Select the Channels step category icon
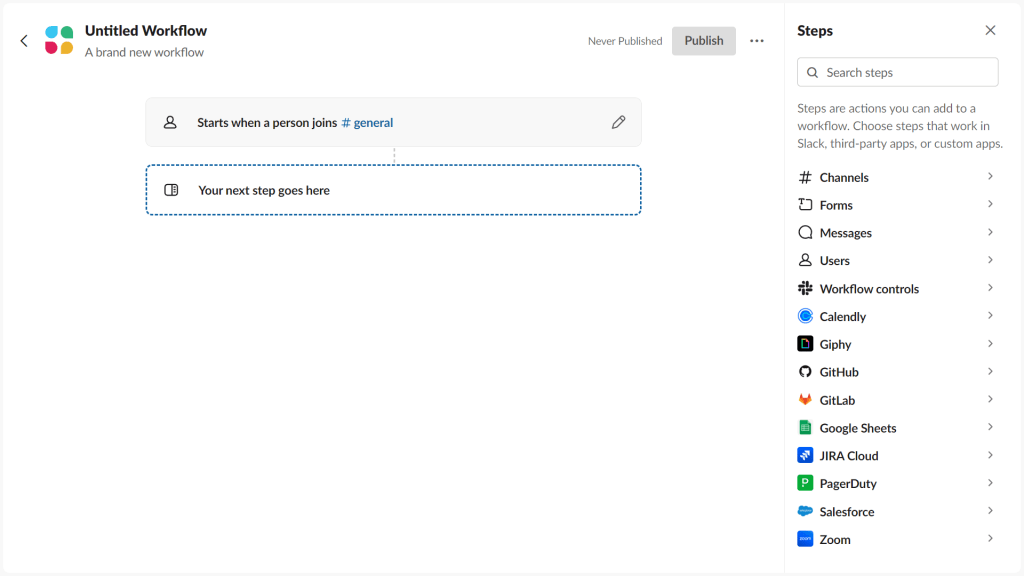Viewport: 1024px width, 576px height. [x=806, y=177]
